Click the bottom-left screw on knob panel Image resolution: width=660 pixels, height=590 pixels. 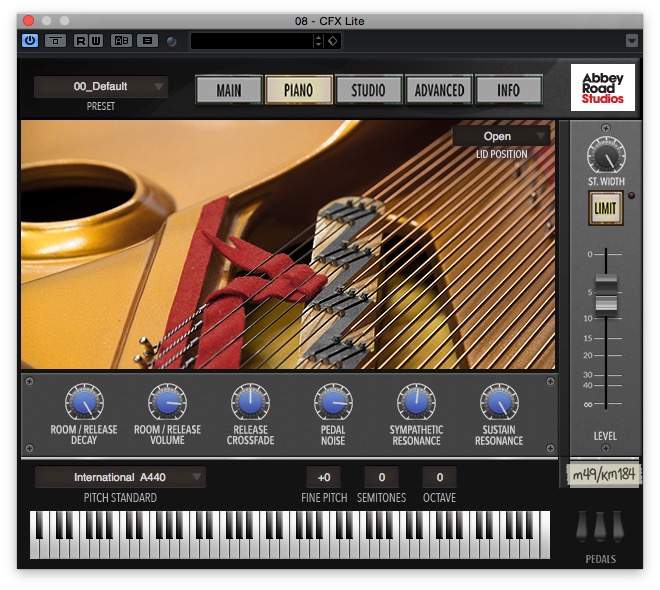pyautogui.click(x=29, y=448)
